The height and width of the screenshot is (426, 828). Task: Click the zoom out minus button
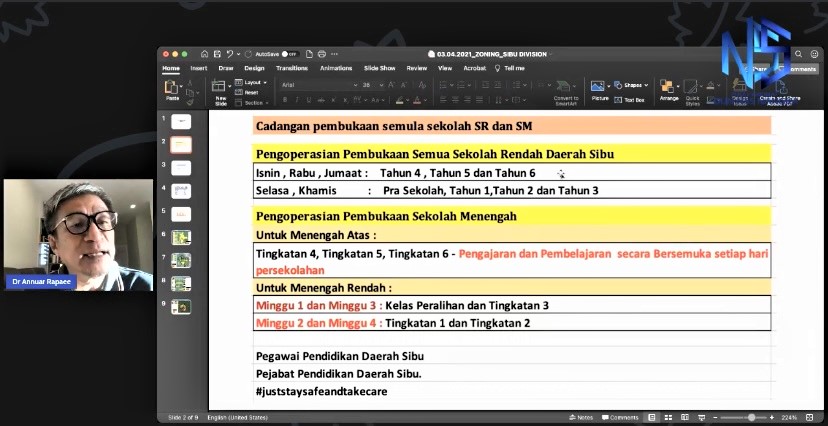pos(716,418)
